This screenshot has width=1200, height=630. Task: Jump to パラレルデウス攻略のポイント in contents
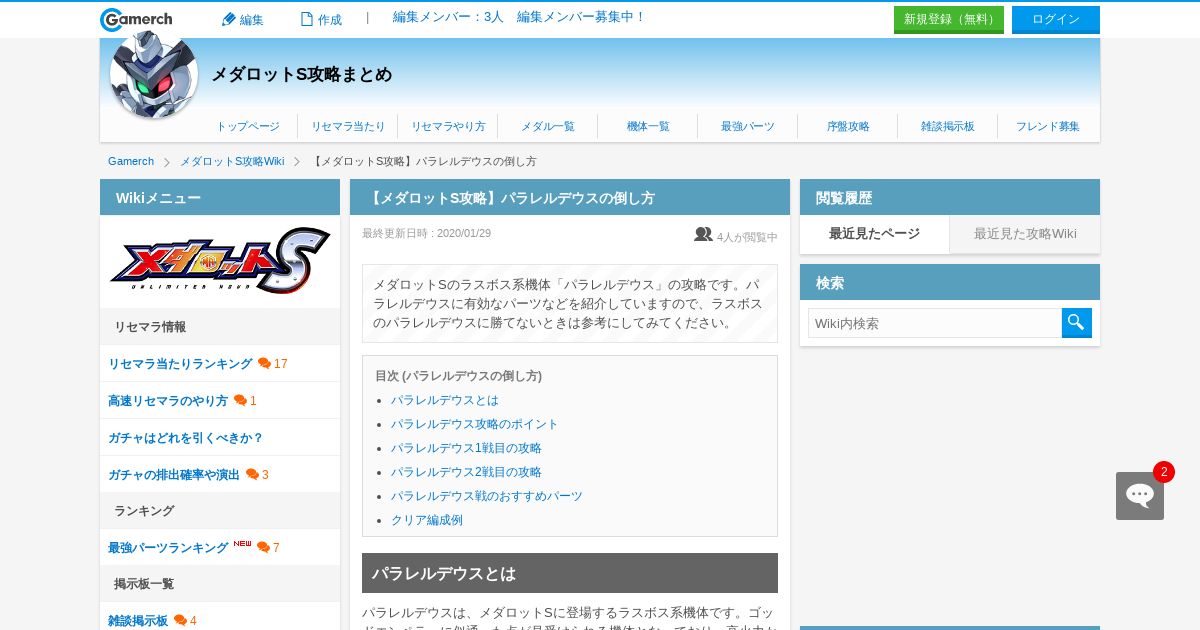(475, 424)
